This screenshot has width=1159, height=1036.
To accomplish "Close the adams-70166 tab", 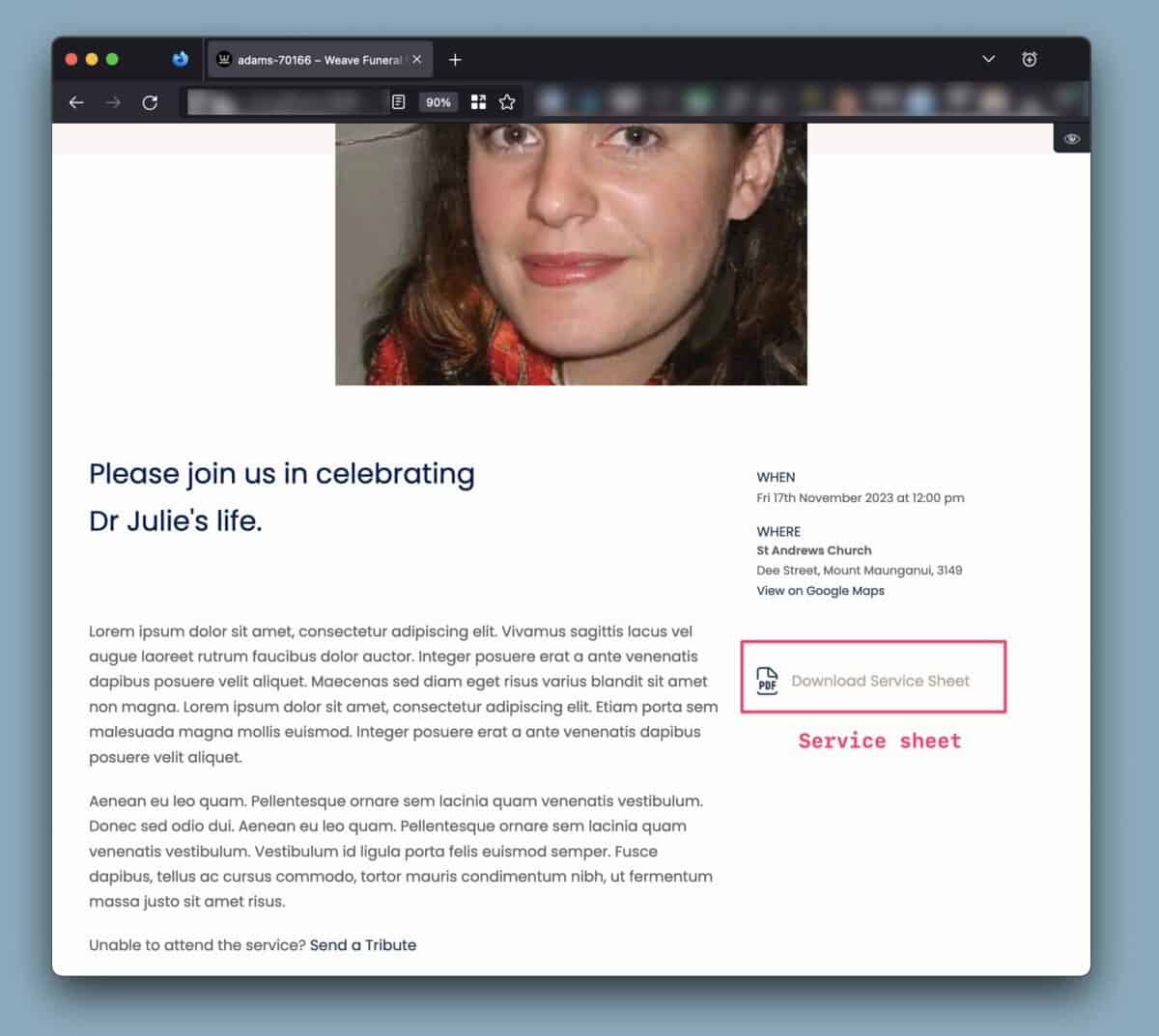I will pos(417,59).
